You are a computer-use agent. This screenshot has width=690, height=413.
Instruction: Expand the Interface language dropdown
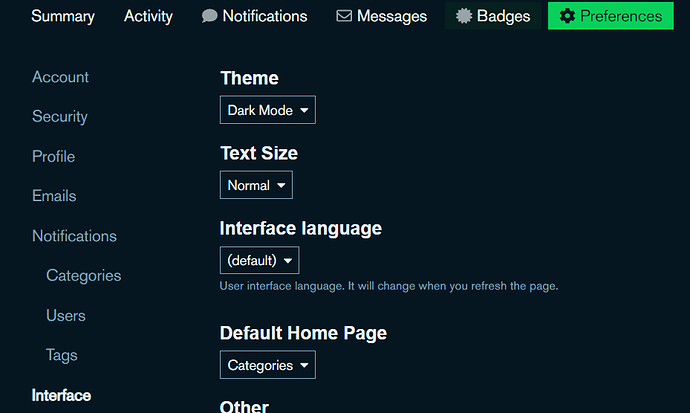(258, 261)
